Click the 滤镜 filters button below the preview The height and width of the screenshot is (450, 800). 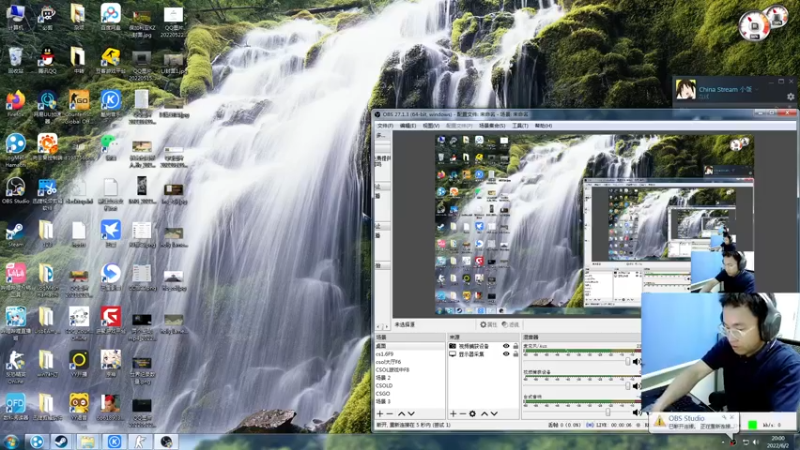(510, 324)
